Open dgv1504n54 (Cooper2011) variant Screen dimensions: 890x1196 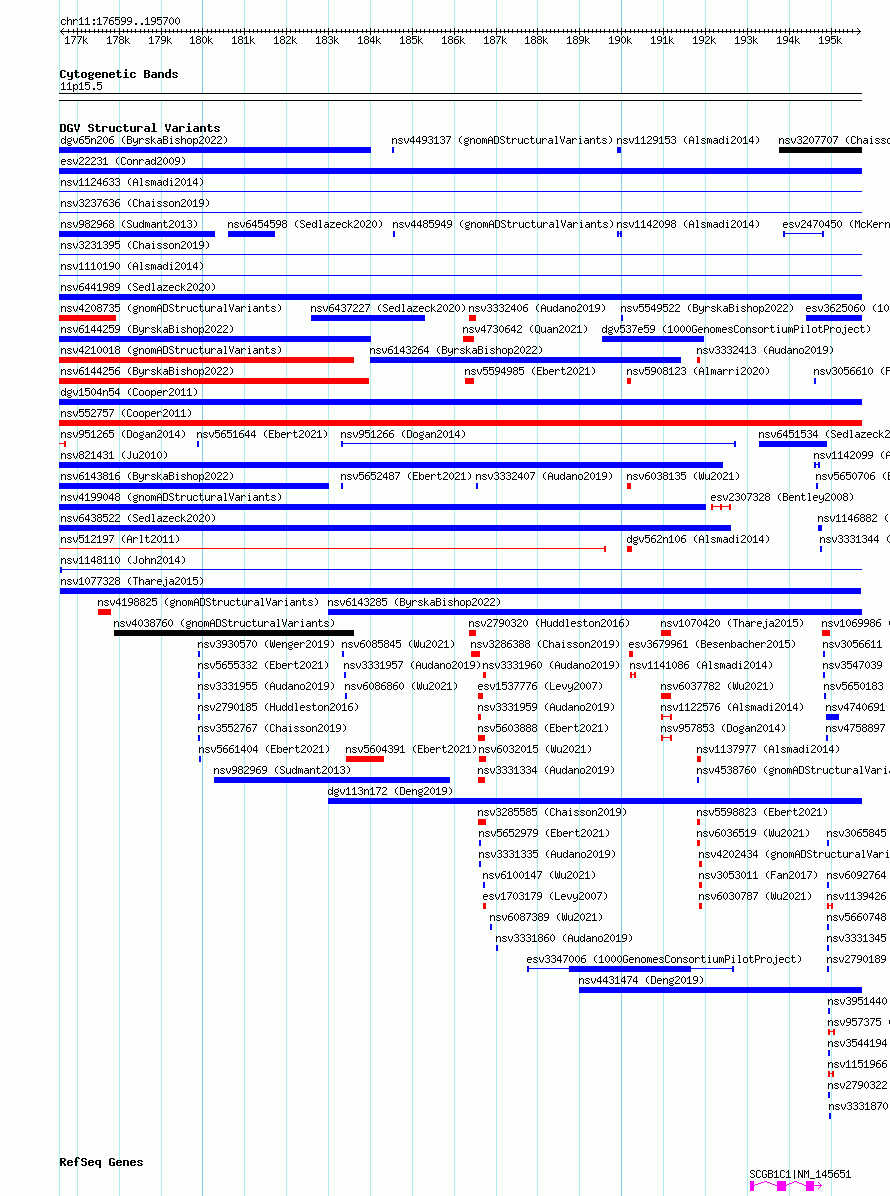pos(129,392)
